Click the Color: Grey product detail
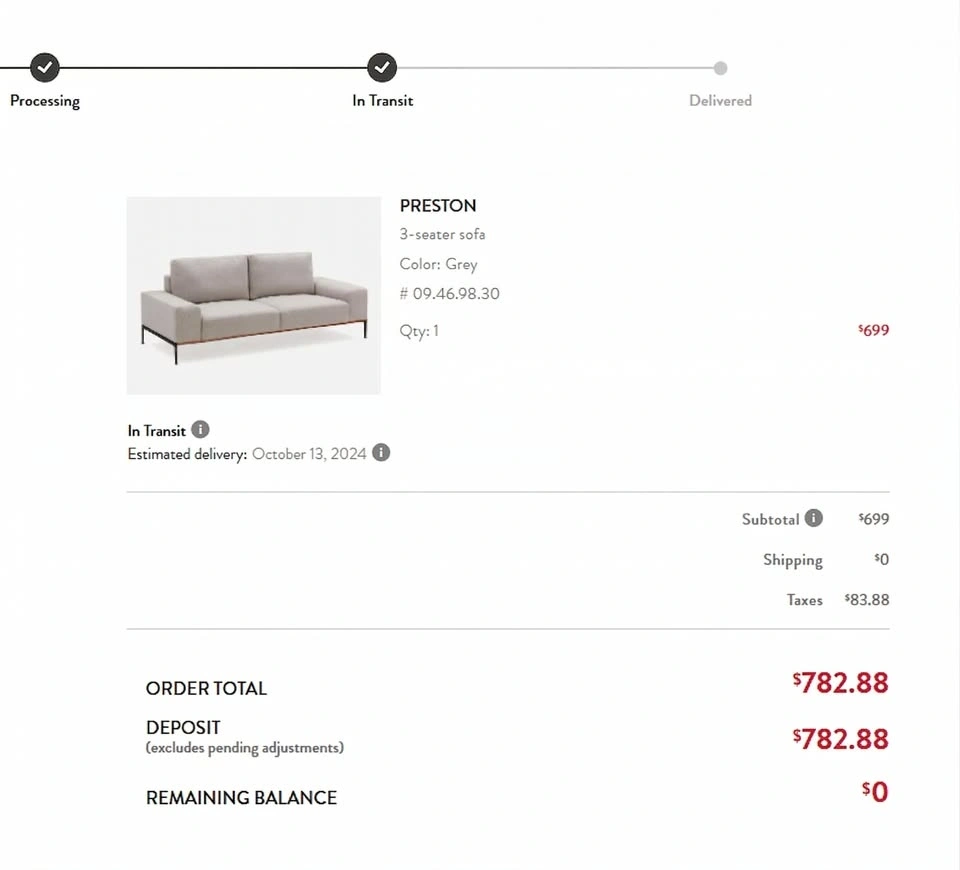This screenshot has height=870, width=960. click(x=439, y=264)
